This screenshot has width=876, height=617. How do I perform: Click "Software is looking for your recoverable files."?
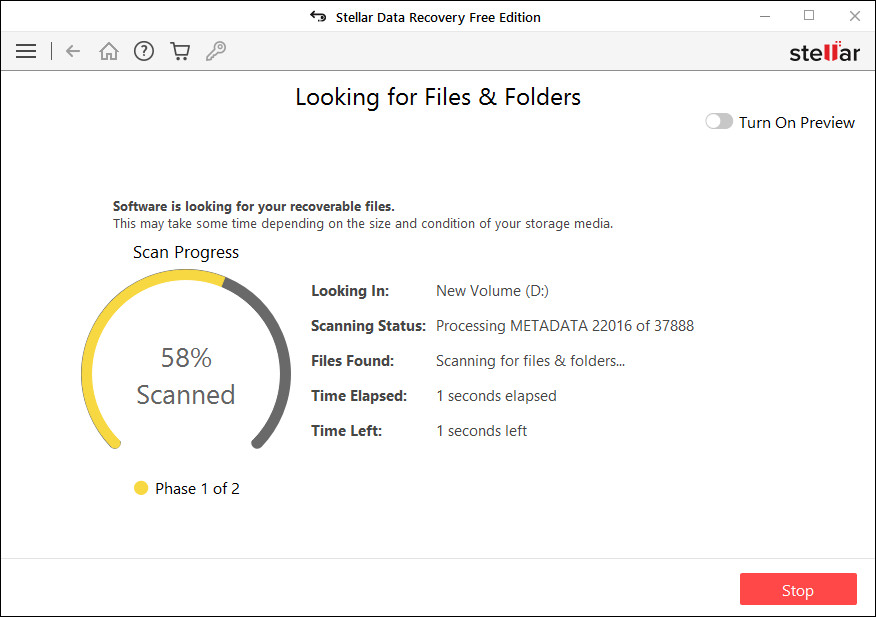[x=254, y=206]
